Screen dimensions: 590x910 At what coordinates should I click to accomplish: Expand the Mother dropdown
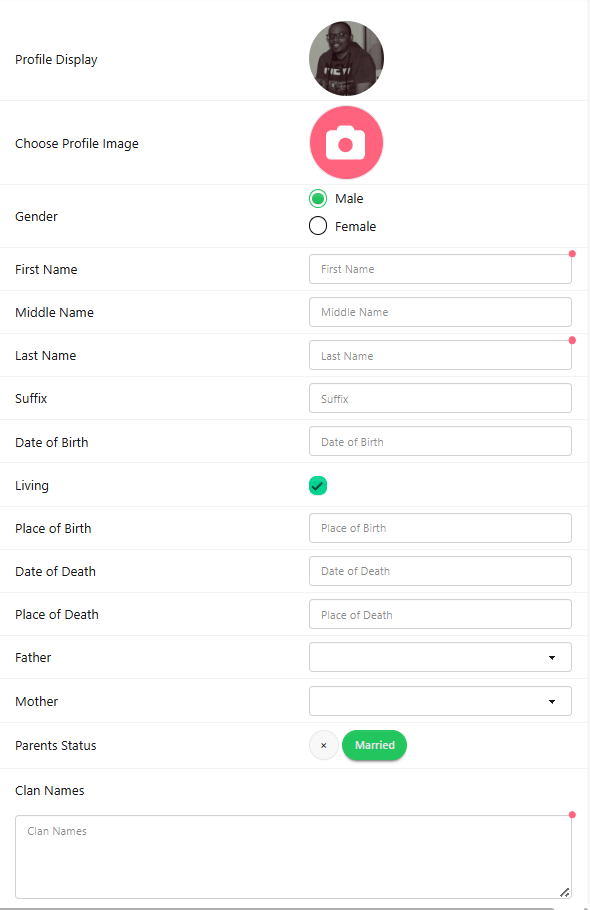pyautogui.click(x=440, y=701)
